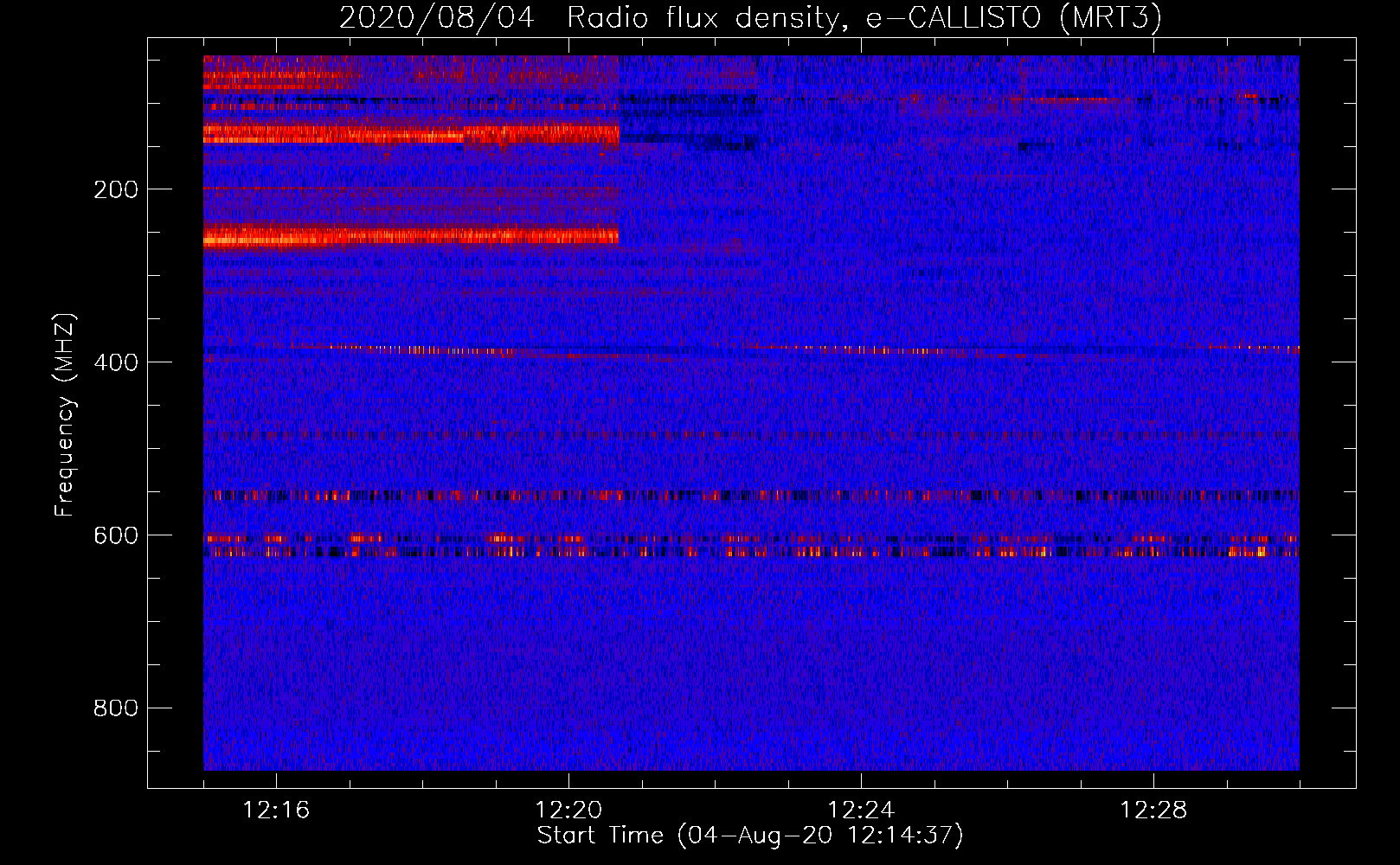Click the 'Start Time (04-Aug-20 12:14:37)' label
Image resolution: width=1400 pixels, height=865 pixels.
tap(750, 836)
